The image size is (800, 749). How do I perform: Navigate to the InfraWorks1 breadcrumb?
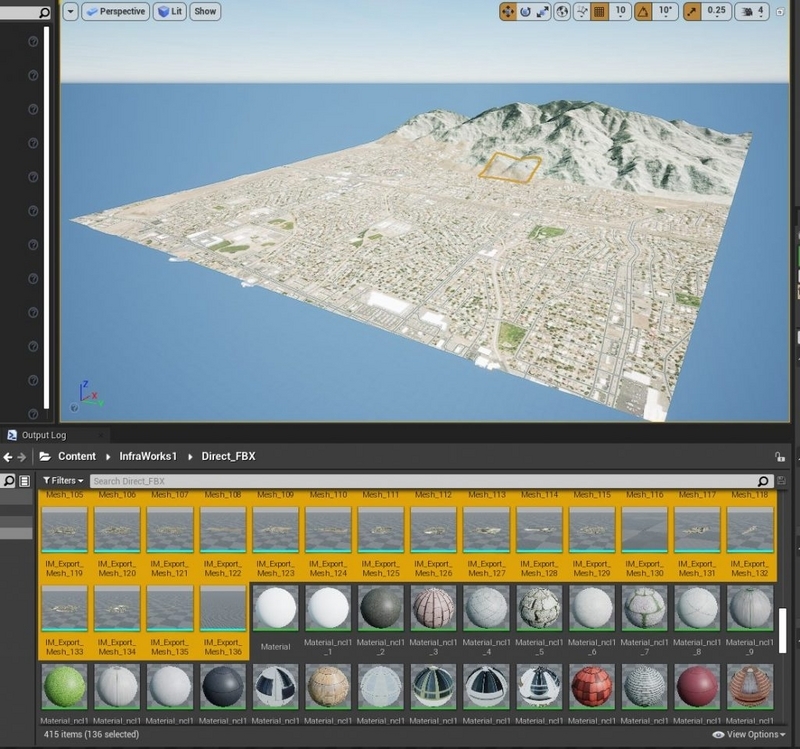pos(148,457)
